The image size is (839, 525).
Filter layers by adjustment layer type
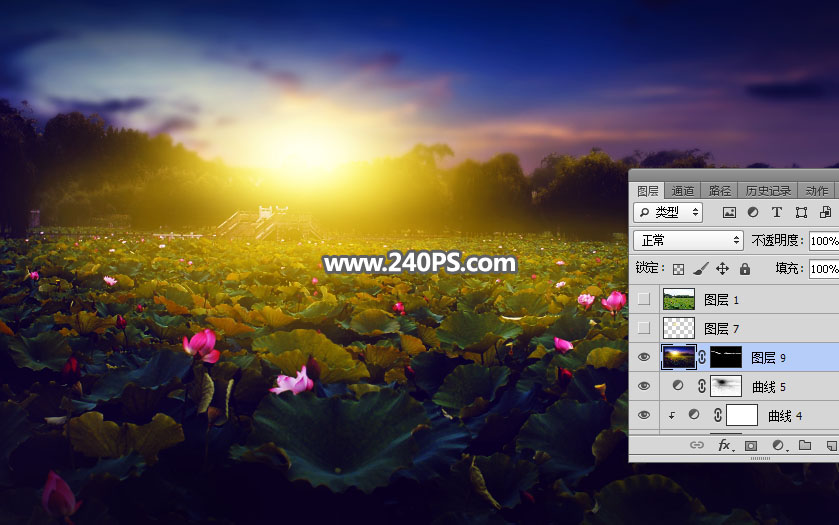tap(753, 212)
